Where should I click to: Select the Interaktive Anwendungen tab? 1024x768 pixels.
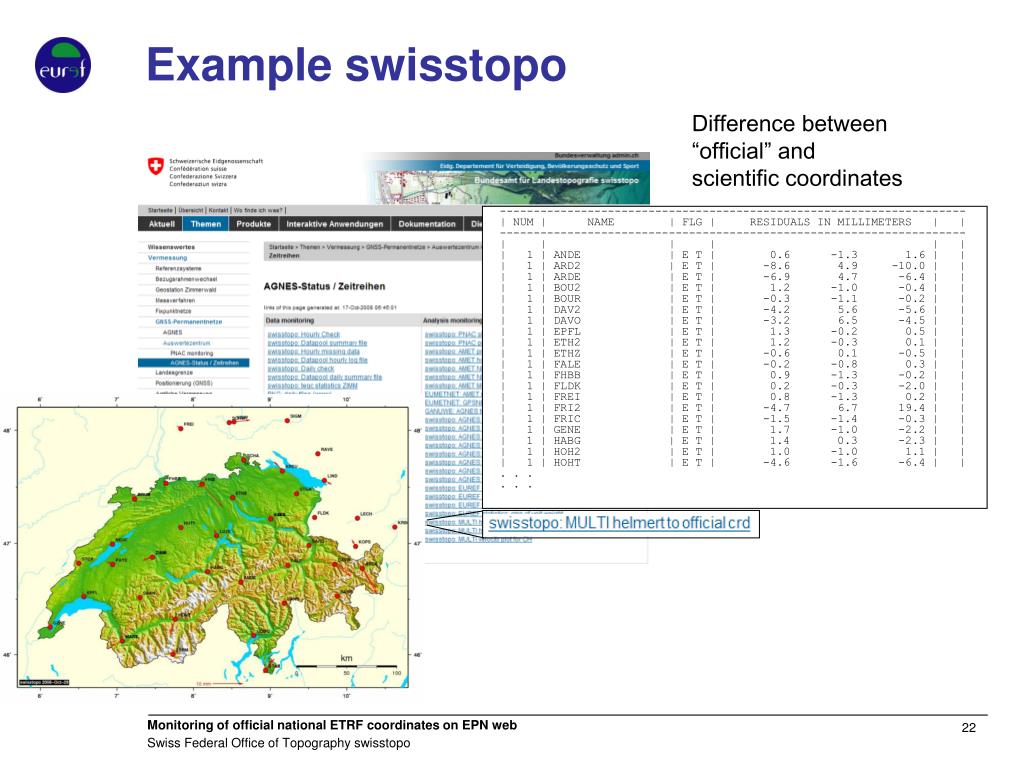point(334,224)
